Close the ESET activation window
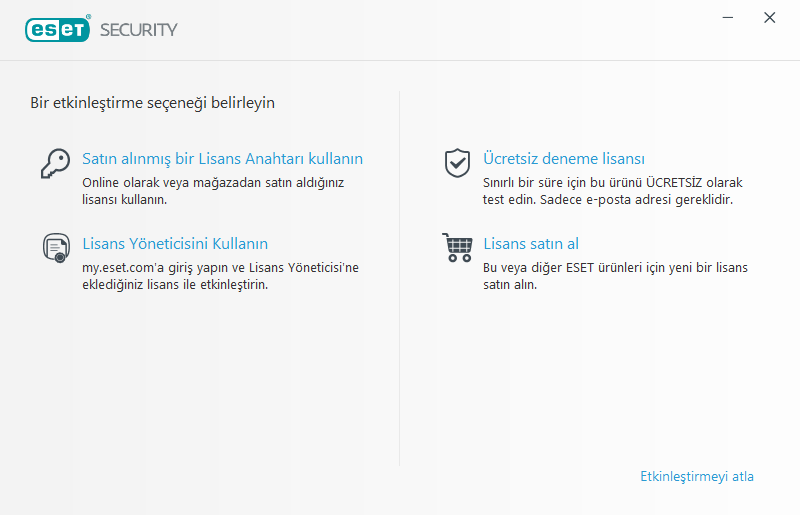This screenshot has width=800, height=515. (x=769, y=18)
